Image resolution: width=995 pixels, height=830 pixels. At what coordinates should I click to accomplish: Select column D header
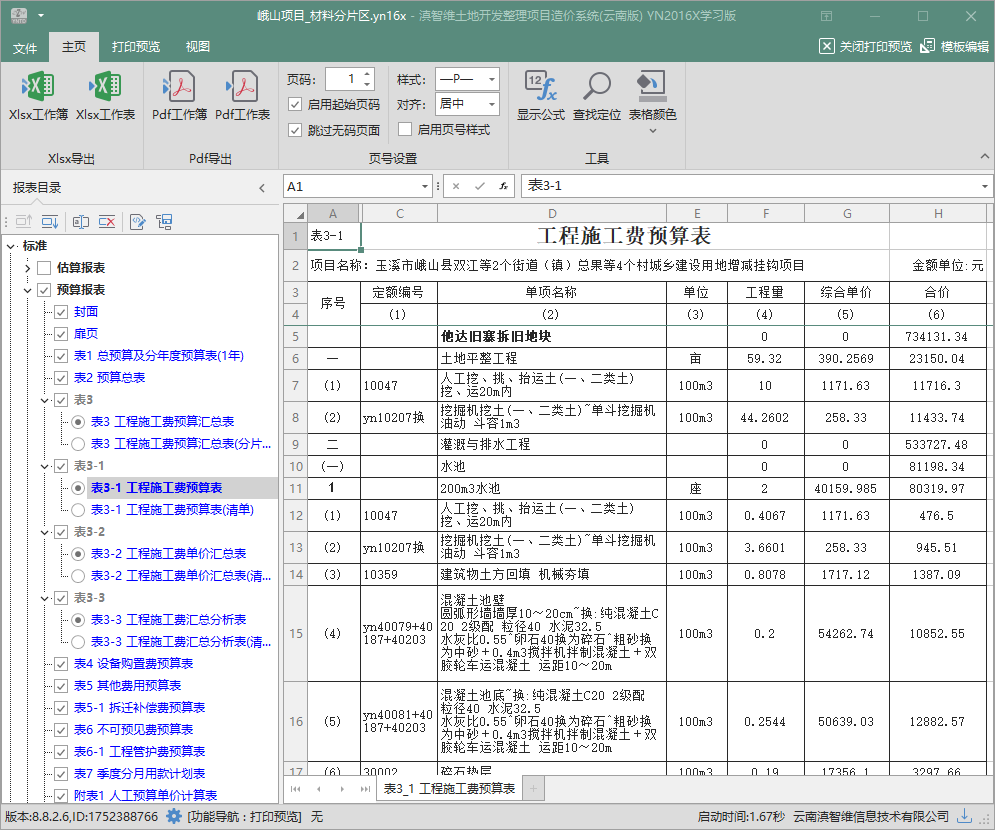[551, 214]
